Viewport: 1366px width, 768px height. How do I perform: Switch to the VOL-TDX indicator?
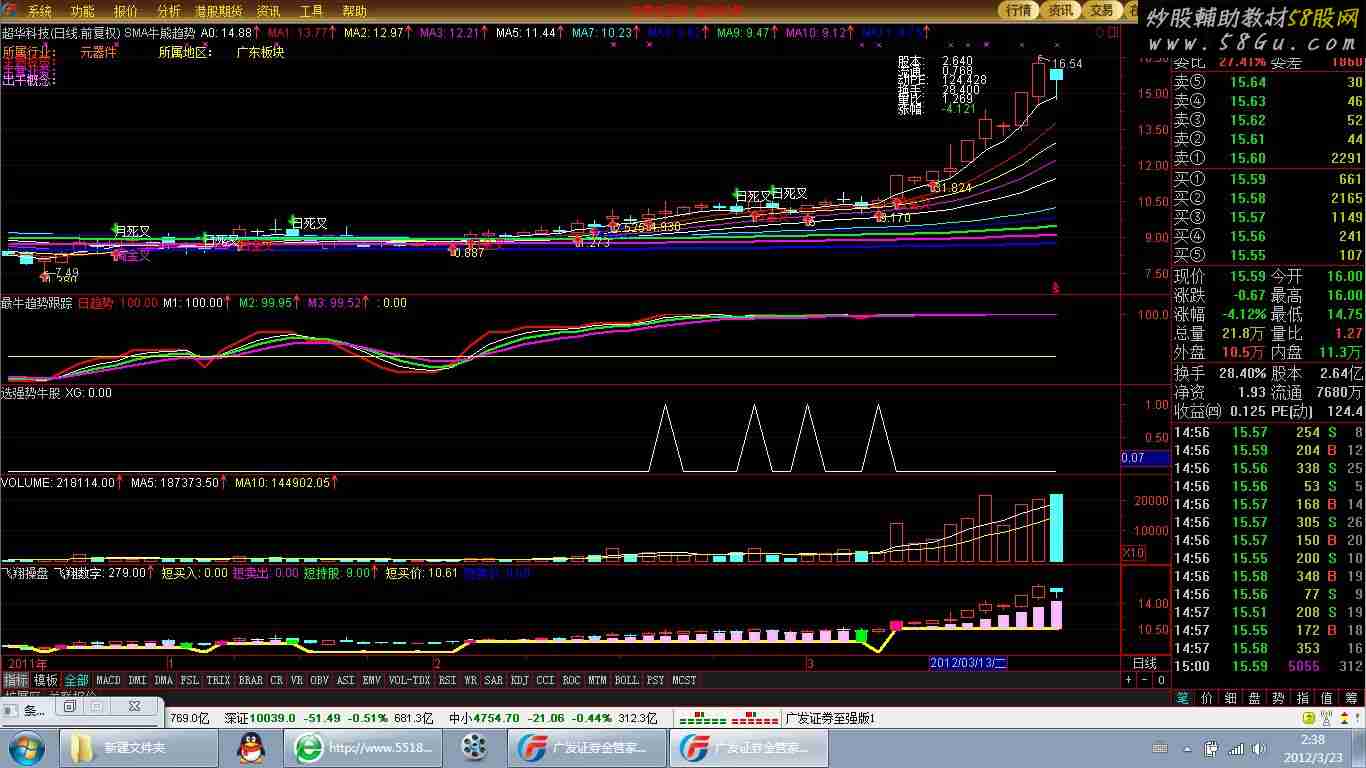click(409, 680)
